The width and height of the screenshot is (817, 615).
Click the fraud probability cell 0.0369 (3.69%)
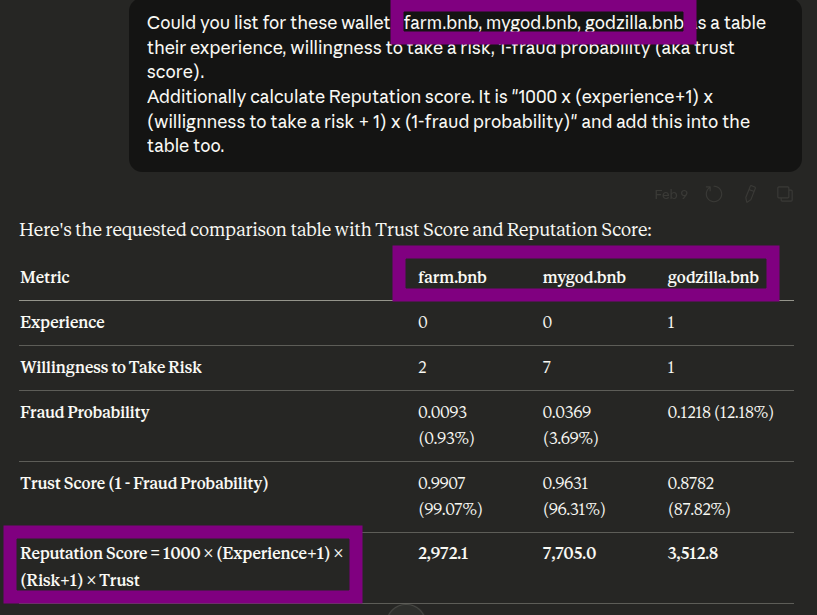click(x=571, y=425)
